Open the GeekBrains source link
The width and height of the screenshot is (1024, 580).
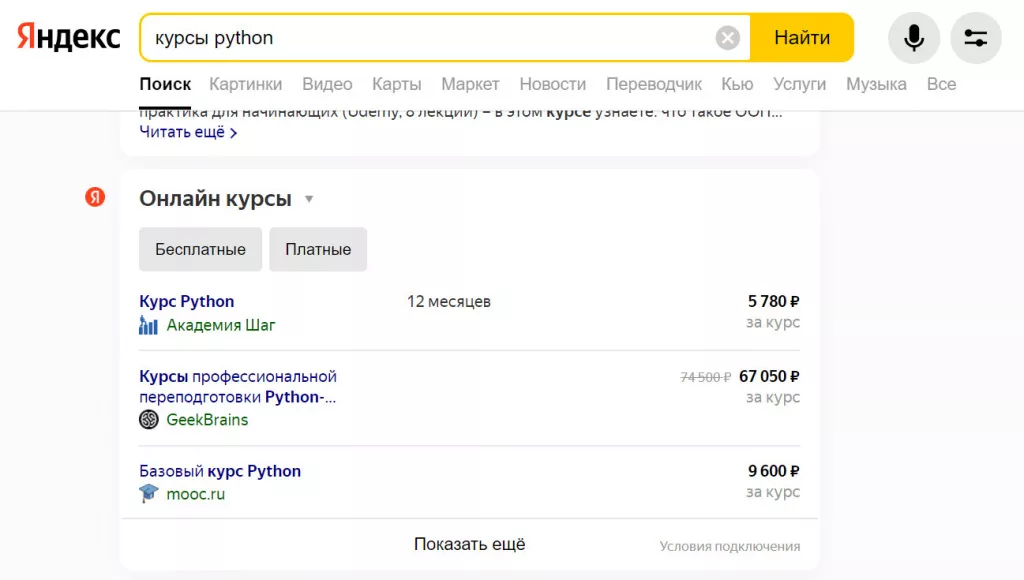(207, 419)
